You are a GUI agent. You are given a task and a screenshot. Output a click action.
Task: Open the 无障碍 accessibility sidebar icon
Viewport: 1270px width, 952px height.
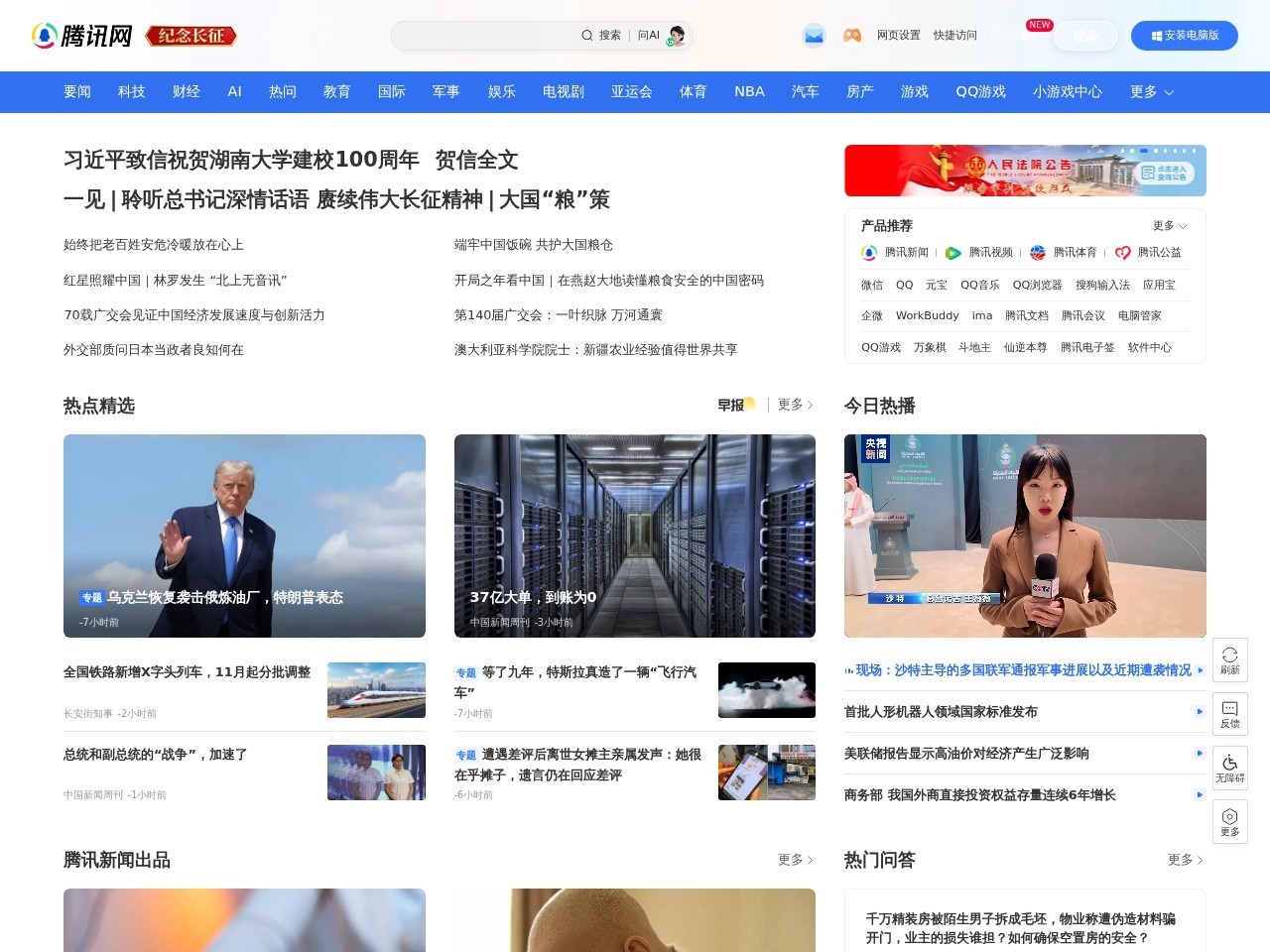pos(1230,769)
